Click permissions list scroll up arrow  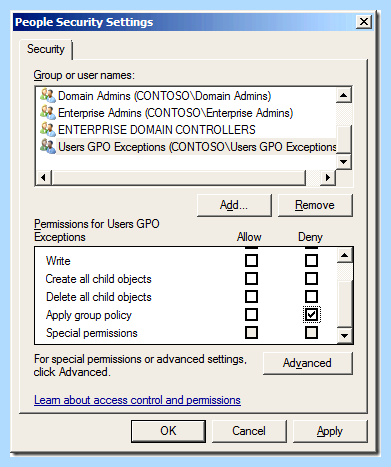tap(345, 255)
